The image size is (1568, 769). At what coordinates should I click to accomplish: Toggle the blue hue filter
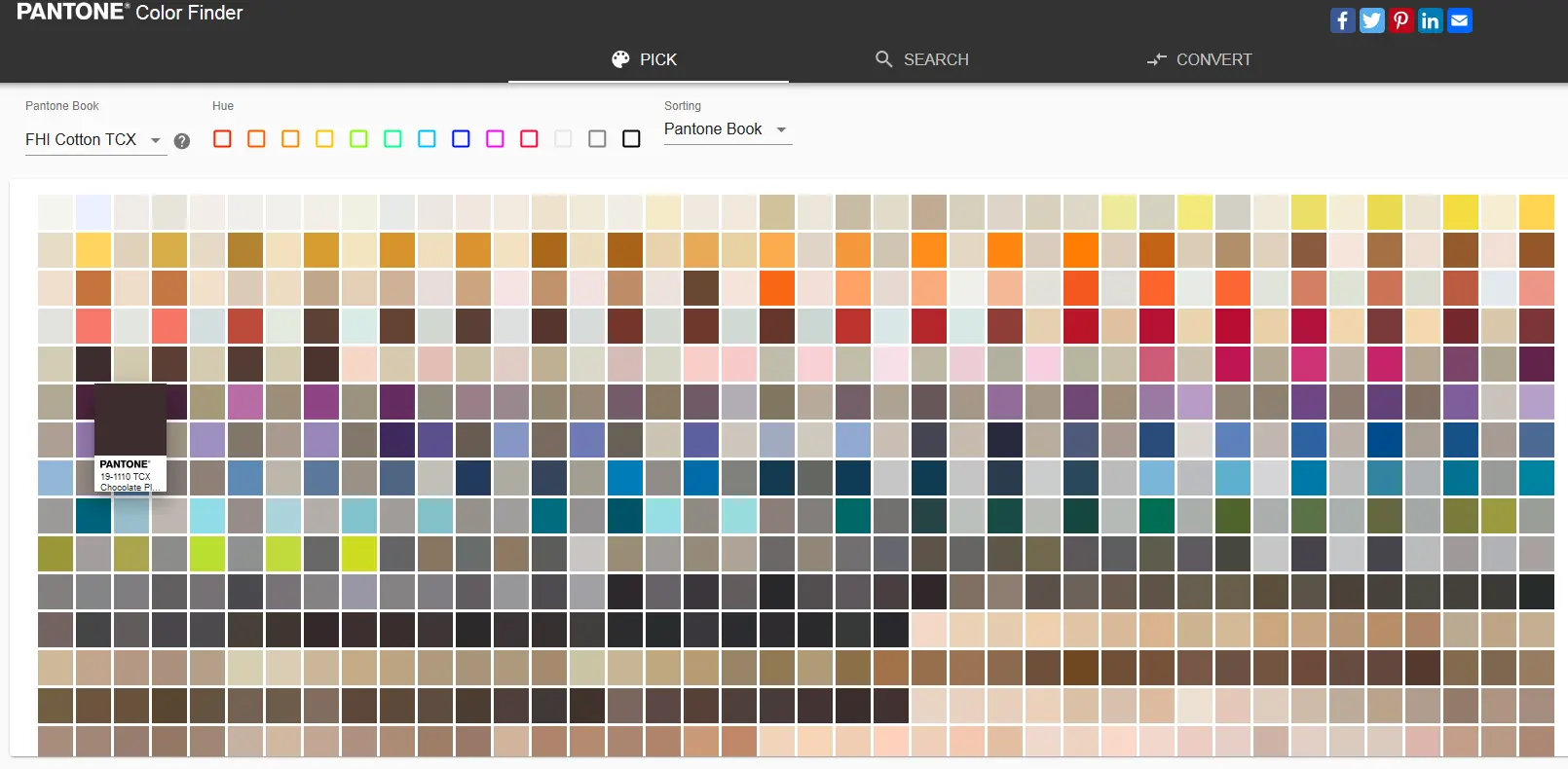pyautogui.click(x=461, y=139)
